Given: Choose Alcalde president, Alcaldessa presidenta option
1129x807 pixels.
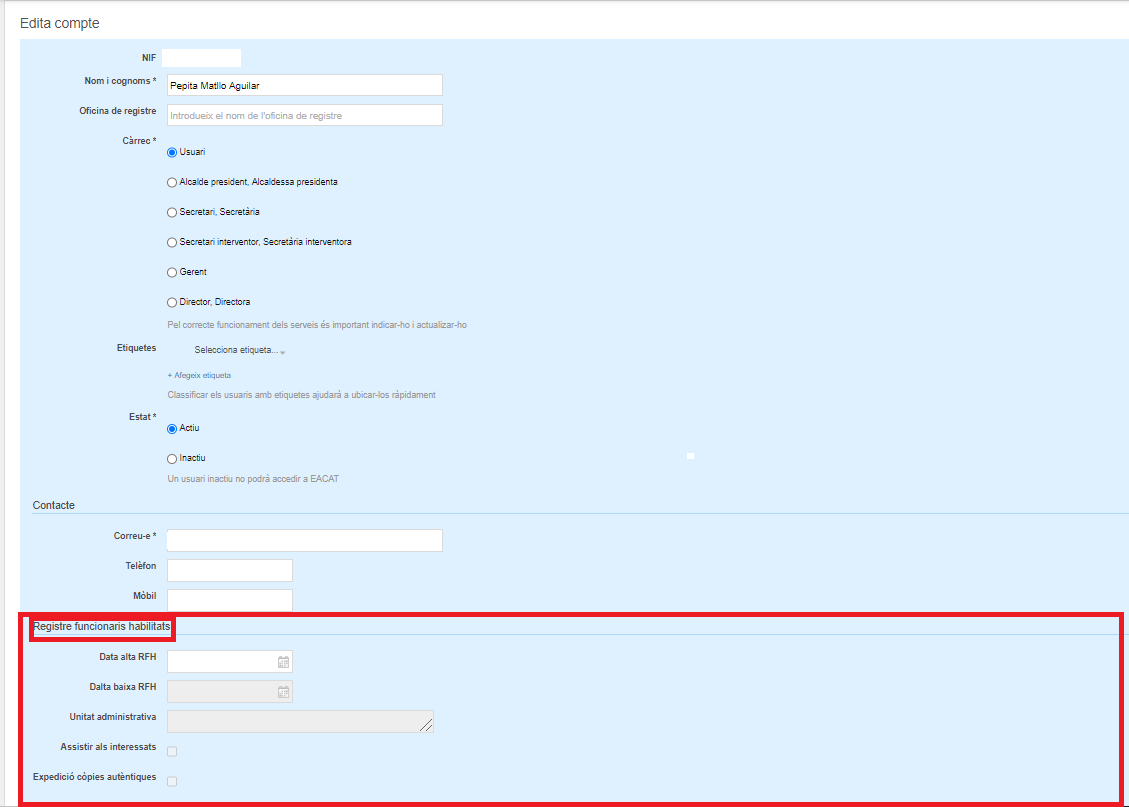Looking at the screenshot, I should click(172, 182).
